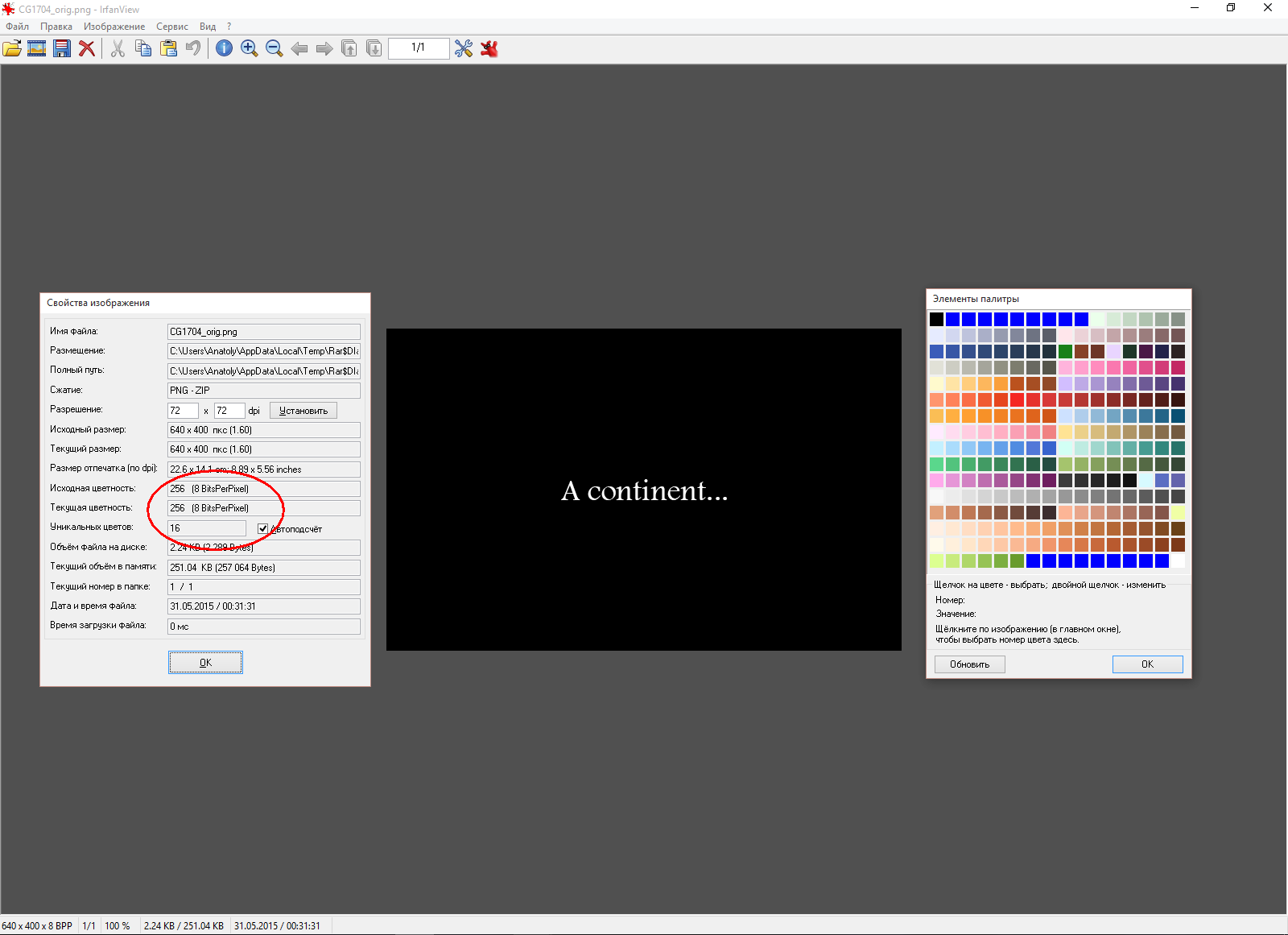Viewport: 1288px width, 935px height.
Task: Open settings via the tools icon
Action: 464,48
